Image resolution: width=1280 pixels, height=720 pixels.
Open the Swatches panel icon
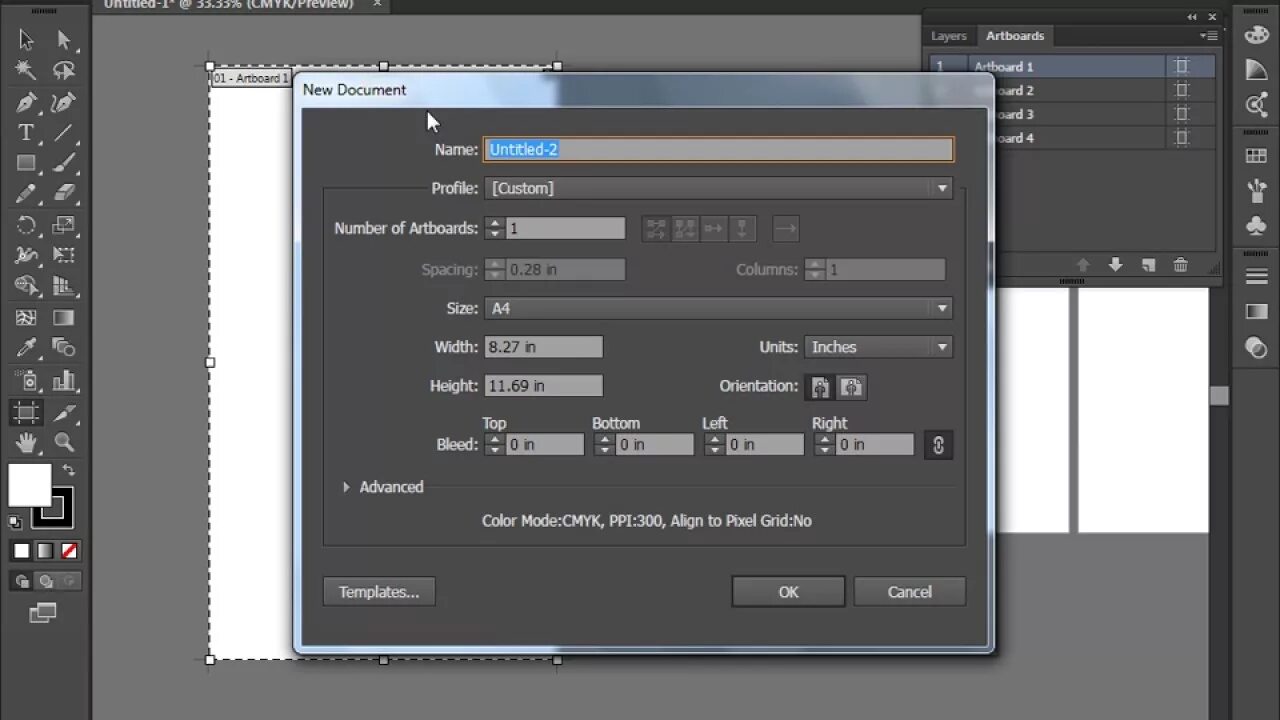[x=1256, y=155]
